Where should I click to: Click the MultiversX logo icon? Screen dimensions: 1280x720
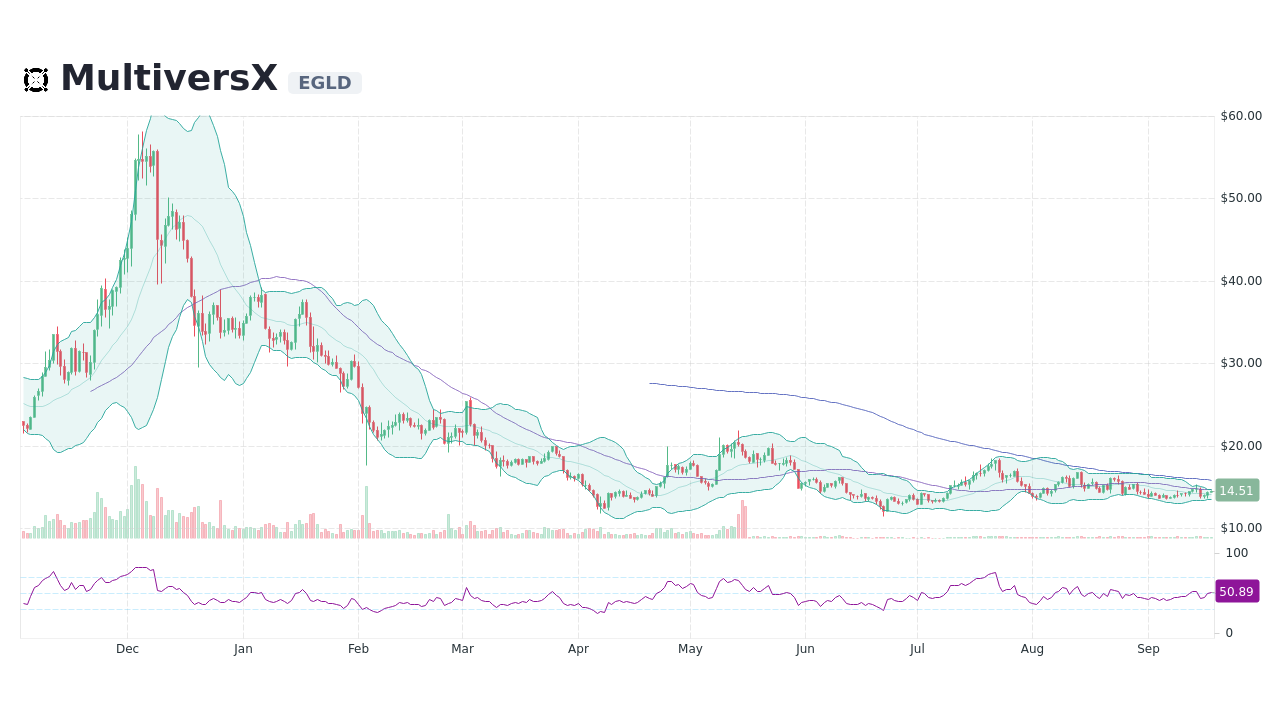click(x=36, y=77)
